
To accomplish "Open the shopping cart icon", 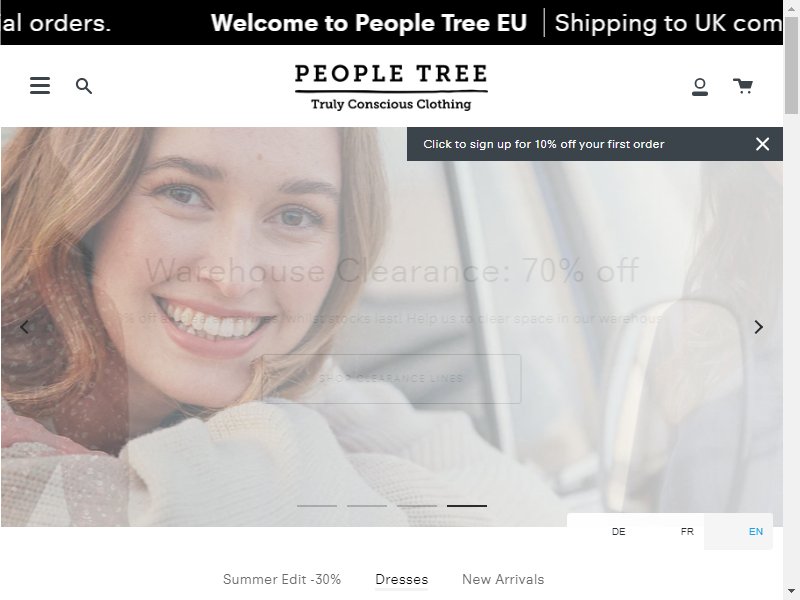I will (x=743, y=86).
